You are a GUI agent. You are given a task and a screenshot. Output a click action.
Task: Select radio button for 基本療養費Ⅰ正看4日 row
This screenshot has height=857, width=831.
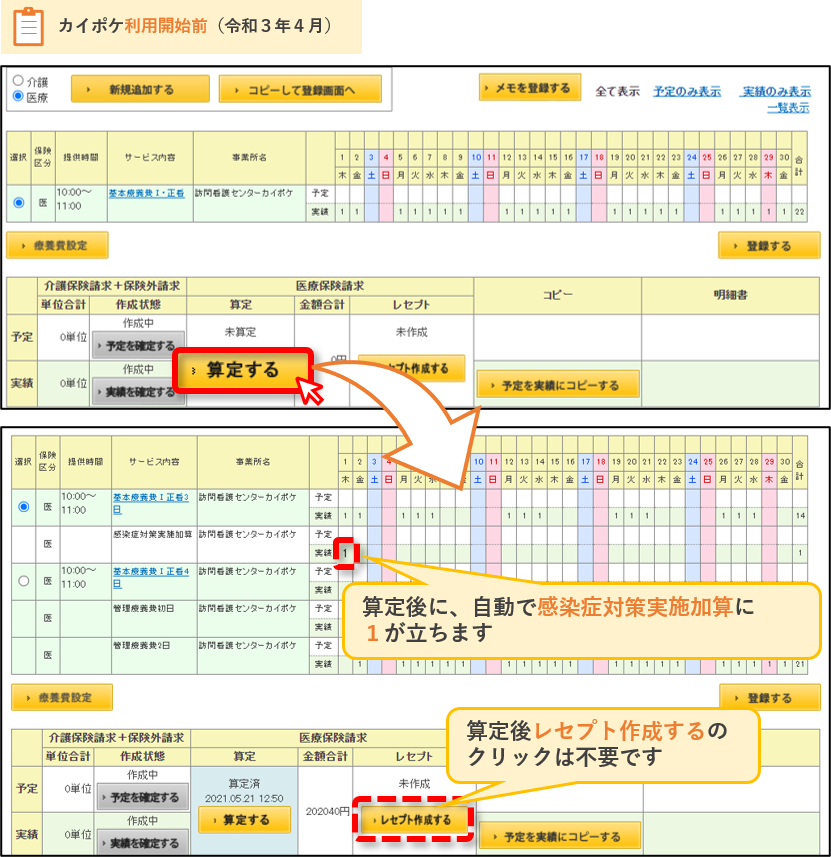pos(24,580)
